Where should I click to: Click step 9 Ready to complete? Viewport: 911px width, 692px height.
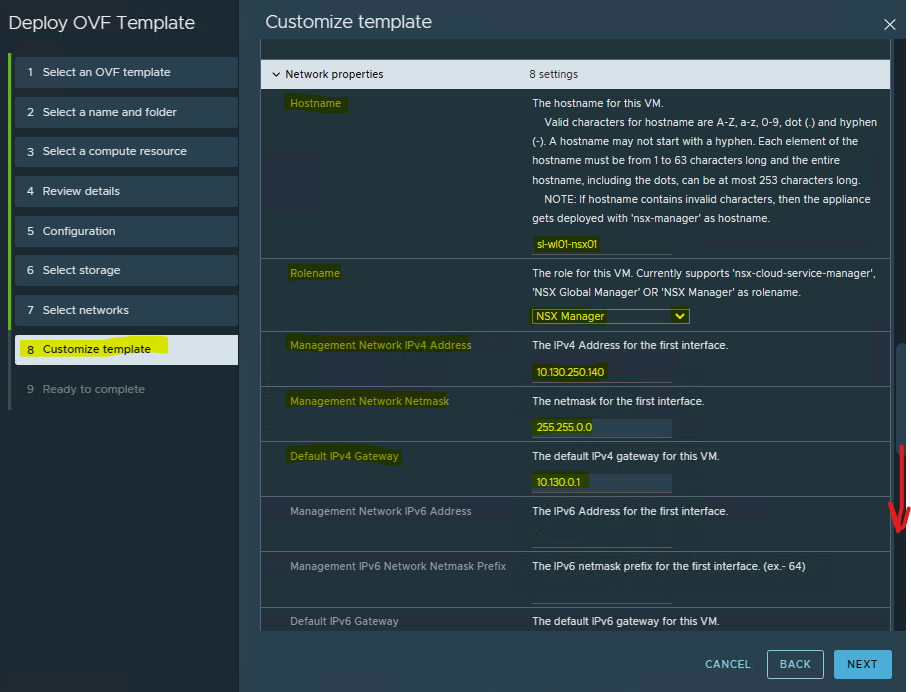pos(85,389)
